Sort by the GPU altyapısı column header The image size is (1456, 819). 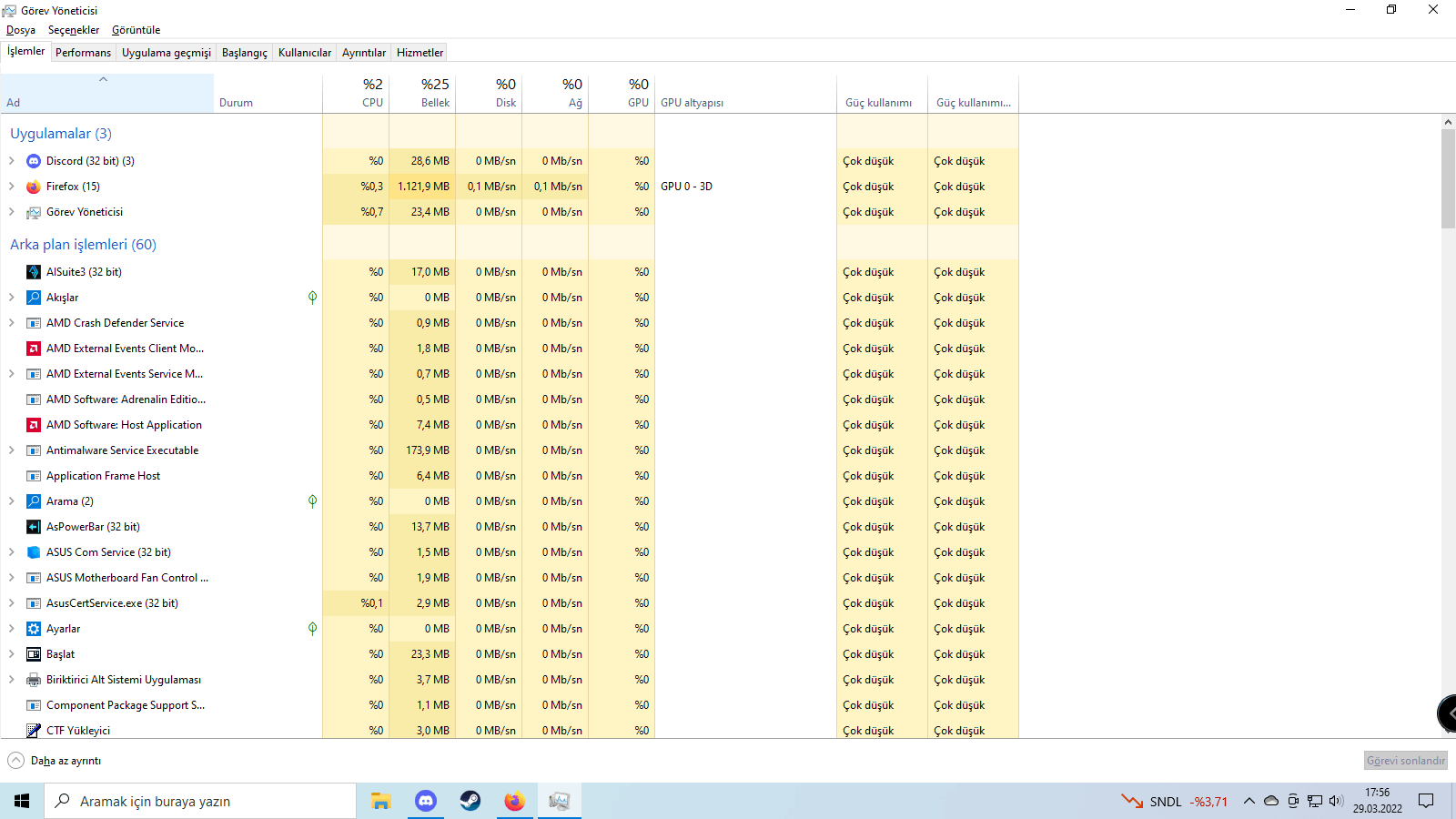(x=746, y=93)
